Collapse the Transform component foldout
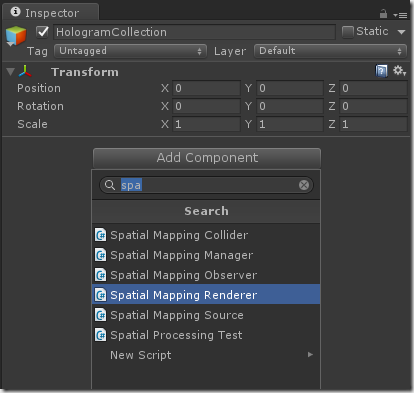 coord(11,72)
